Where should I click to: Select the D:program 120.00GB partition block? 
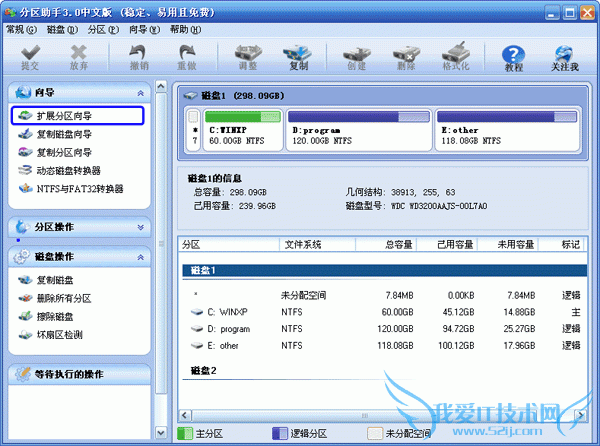[x=359, y=129]
